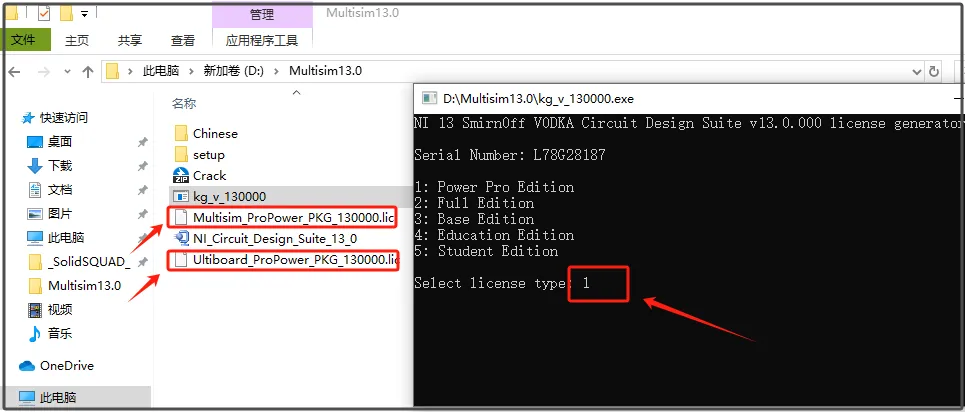Open address bar history dropdown
Screen dimensions: 965x412
pos(918,71)
